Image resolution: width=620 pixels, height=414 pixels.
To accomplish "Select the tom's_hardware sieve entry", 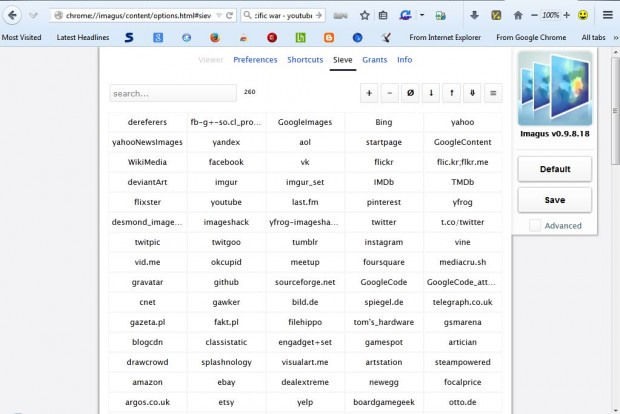I will coord(384,322).
